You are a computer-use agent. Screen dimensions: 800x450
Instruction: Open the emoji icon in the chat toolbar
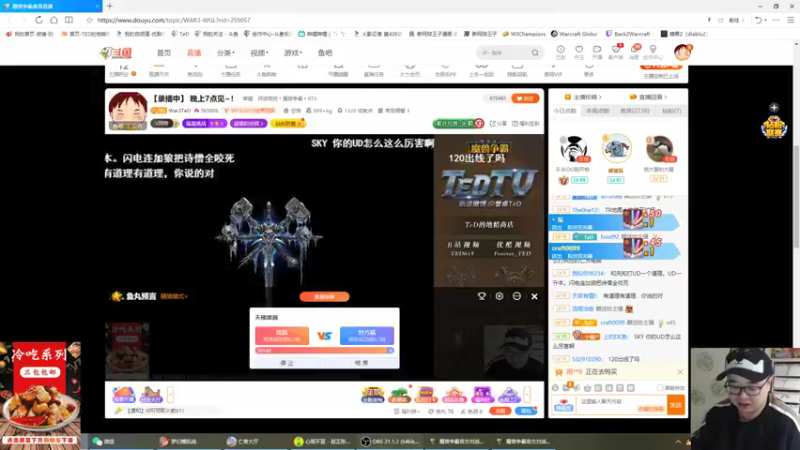[556, 388]
